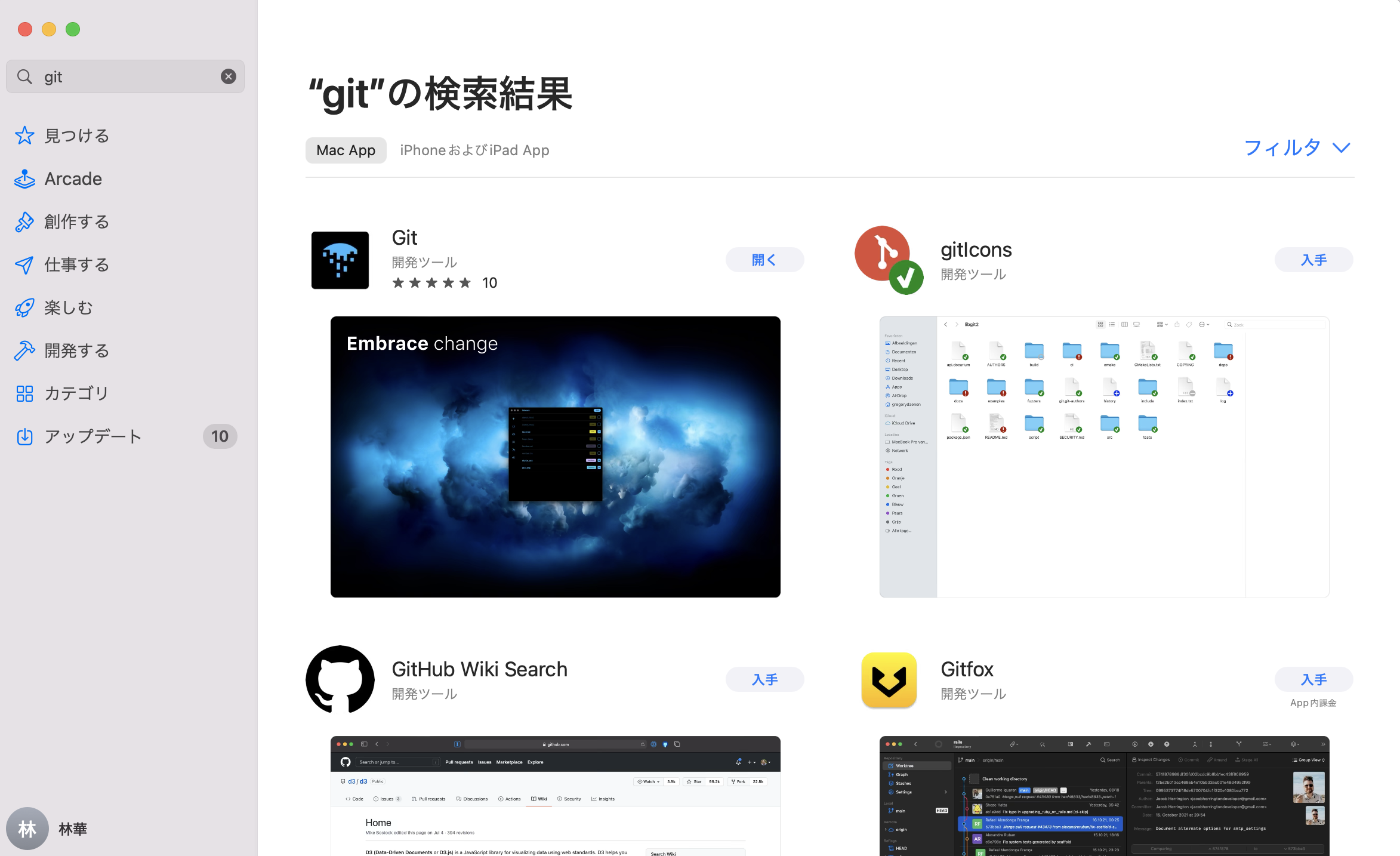Click the updates badge showing 10
This screenshot has width=1400, height=856.
(x=220, y=436)
